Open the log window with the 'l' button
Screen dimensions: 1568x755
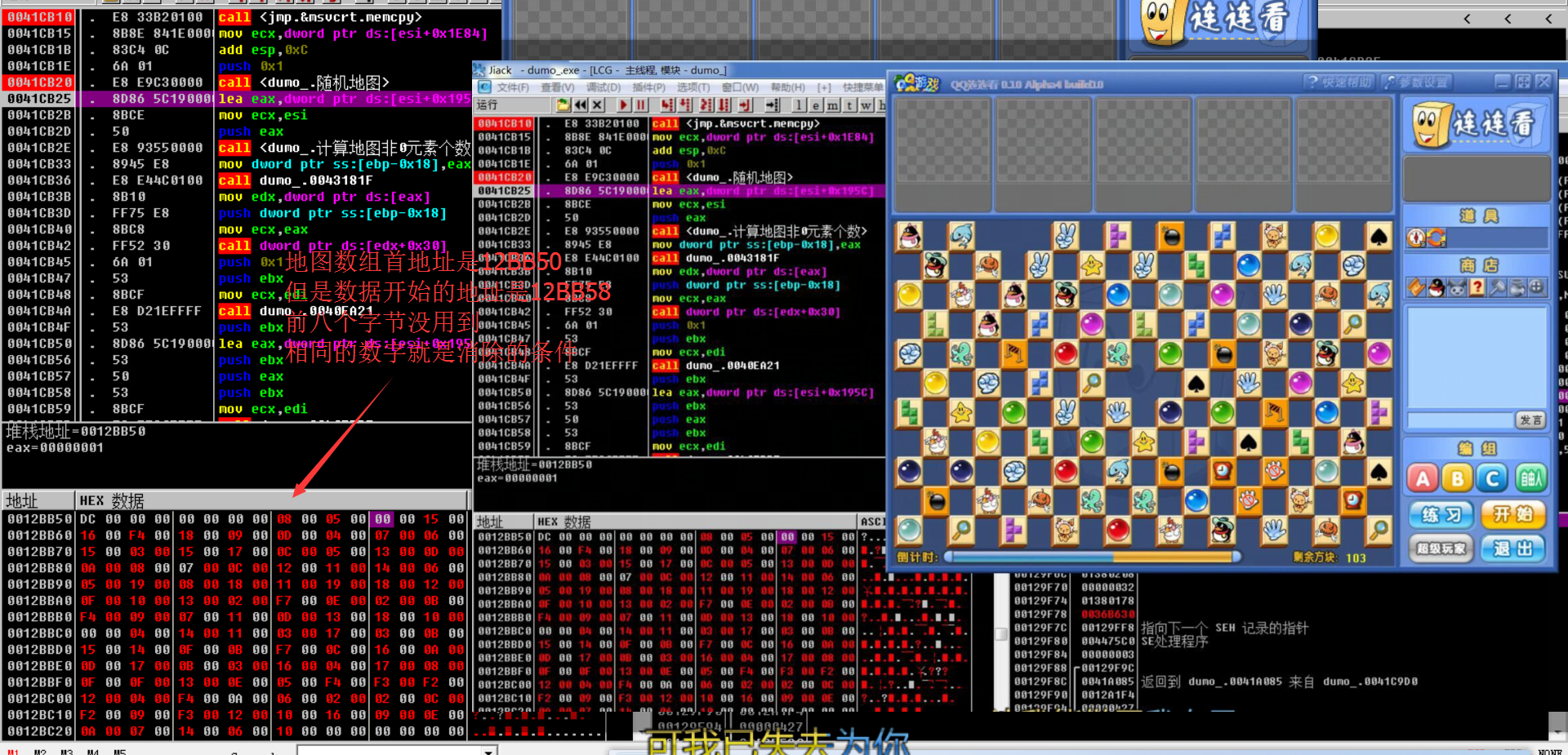pyautogui.click(x=799, y=105)
